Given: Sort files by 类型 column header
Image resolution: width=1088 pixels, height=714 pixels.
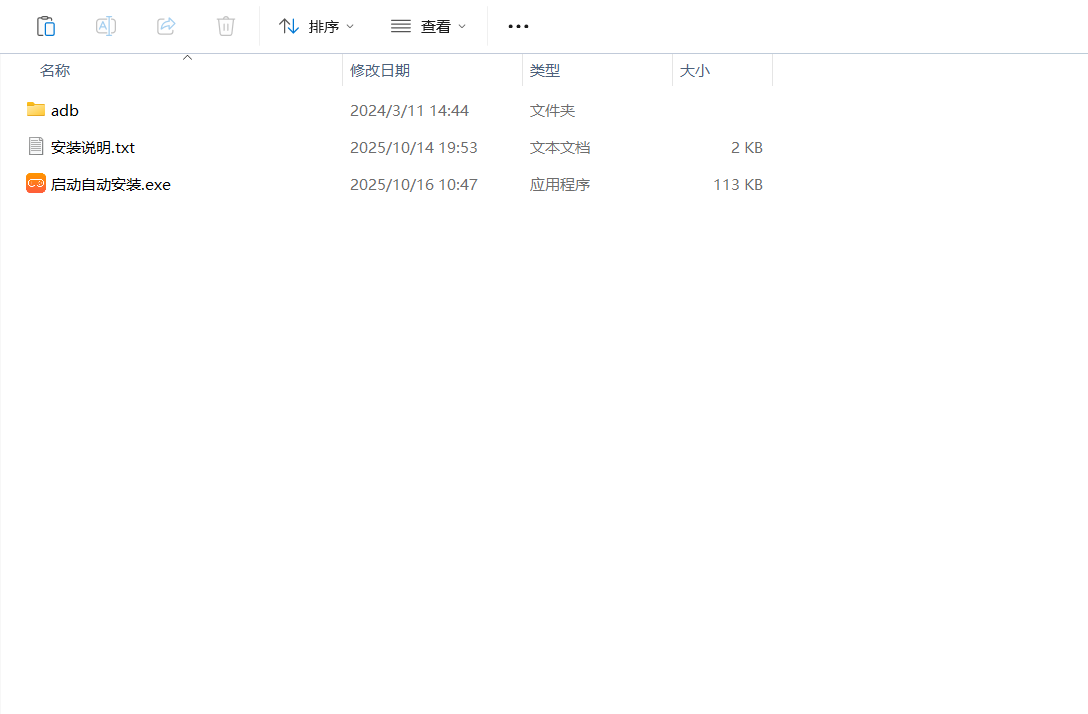Looking at the screenshot, I should 545,71.
